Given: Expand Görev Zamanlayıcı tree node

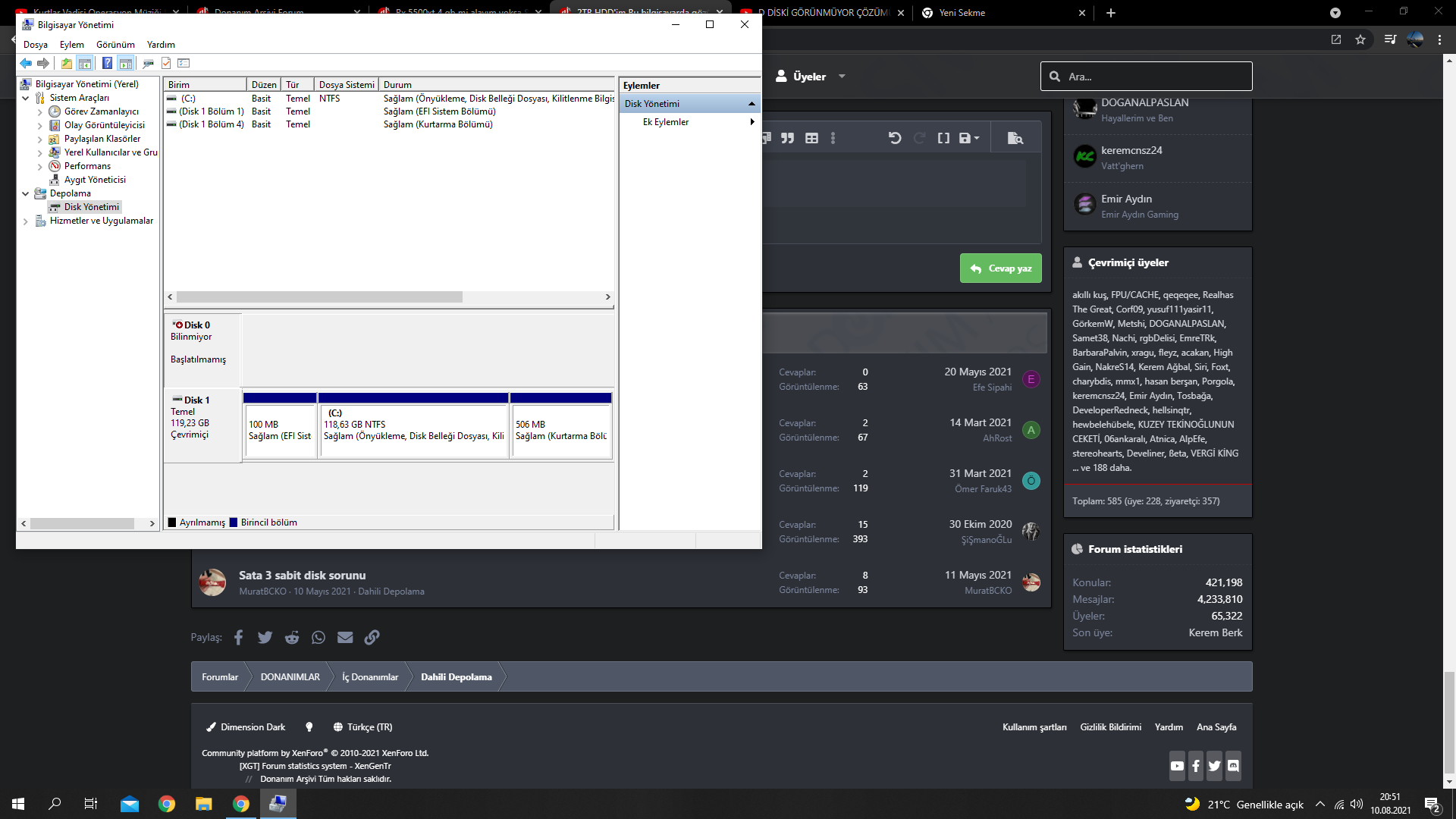Looking at the screenshot, I should pyautogui.click(x=39, y=111).
